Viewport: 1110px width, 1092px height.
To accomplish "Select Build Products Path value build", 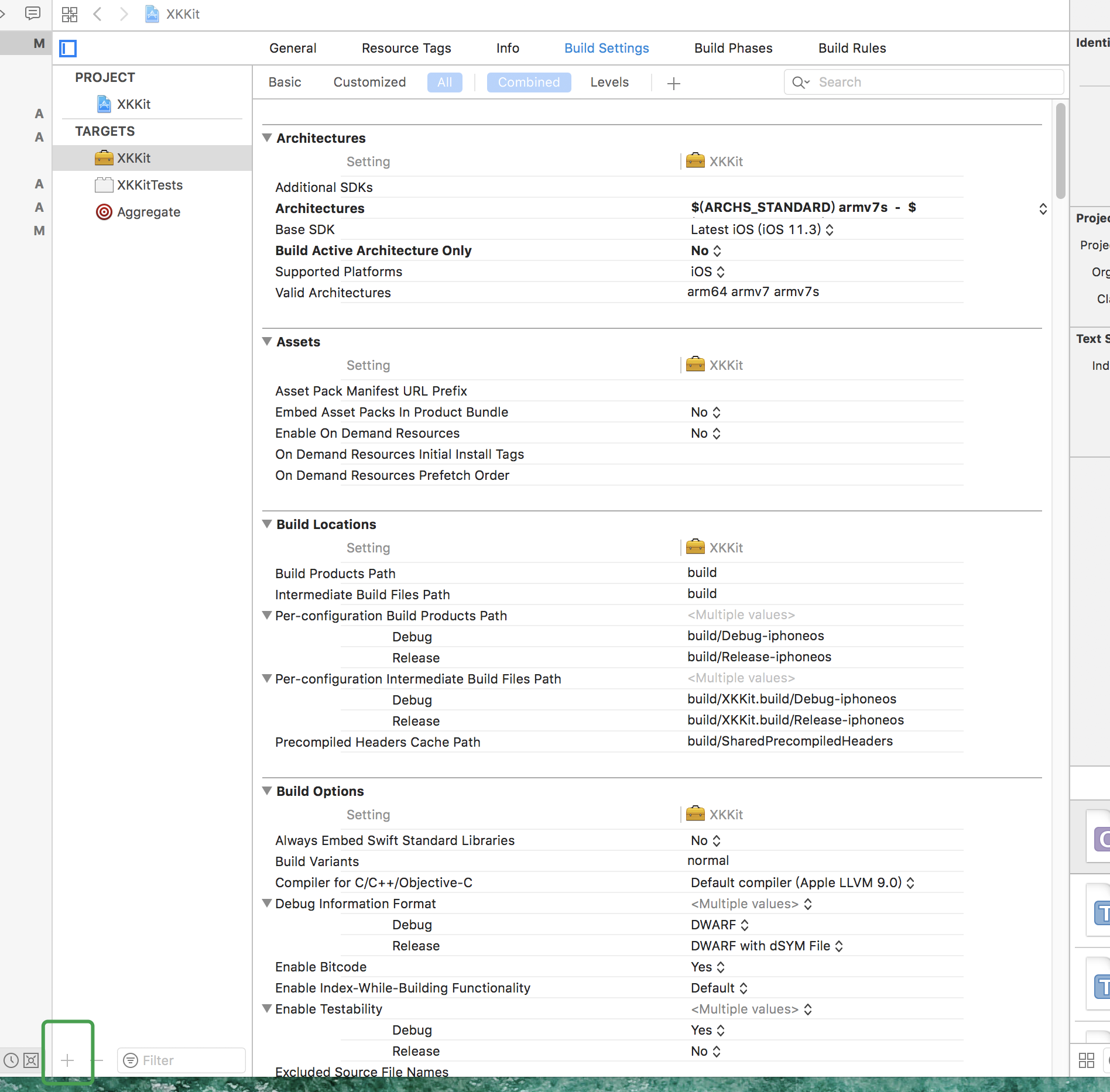I will (x=702, y=572).
